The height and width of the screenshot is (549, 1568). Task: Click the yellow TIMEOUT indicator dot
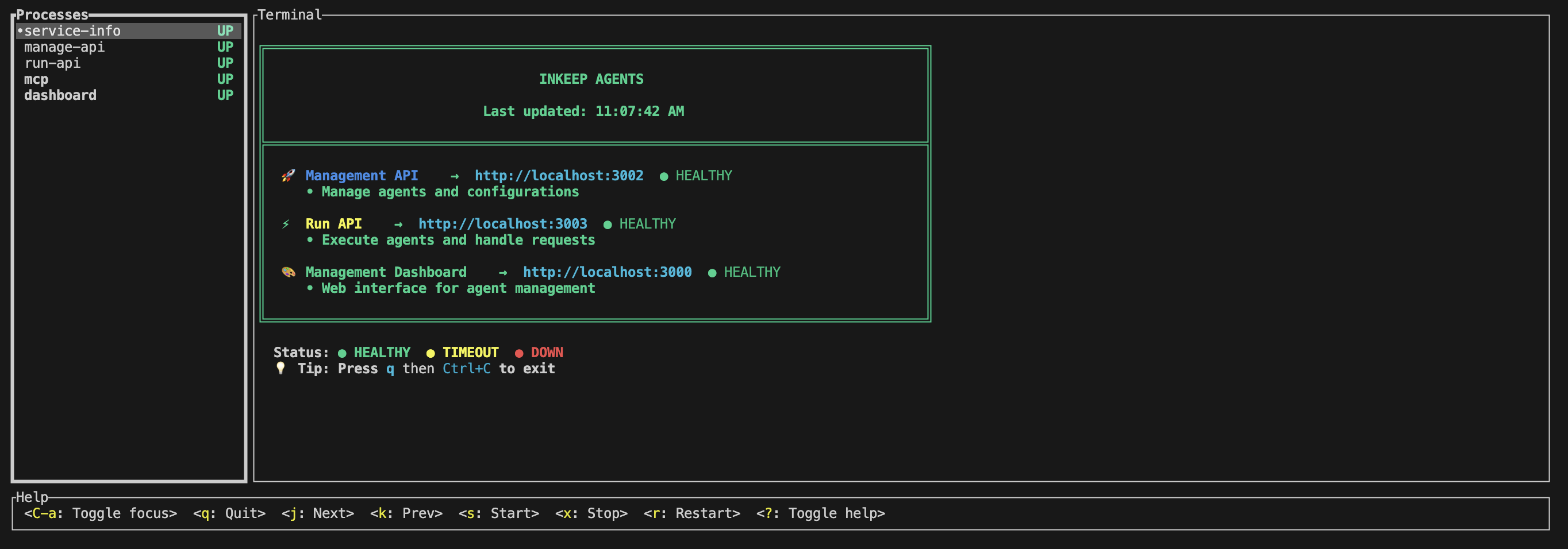point(431,352)
